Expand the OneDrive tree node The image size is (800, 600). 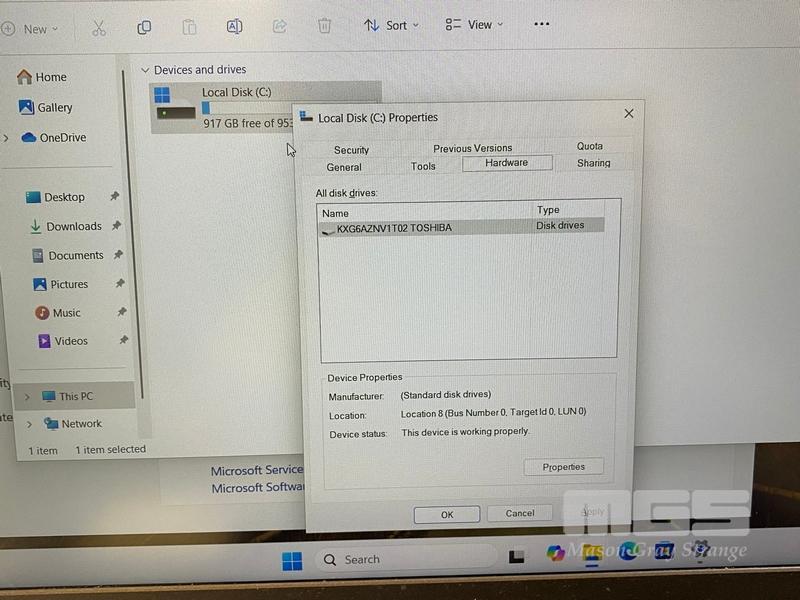6,138
